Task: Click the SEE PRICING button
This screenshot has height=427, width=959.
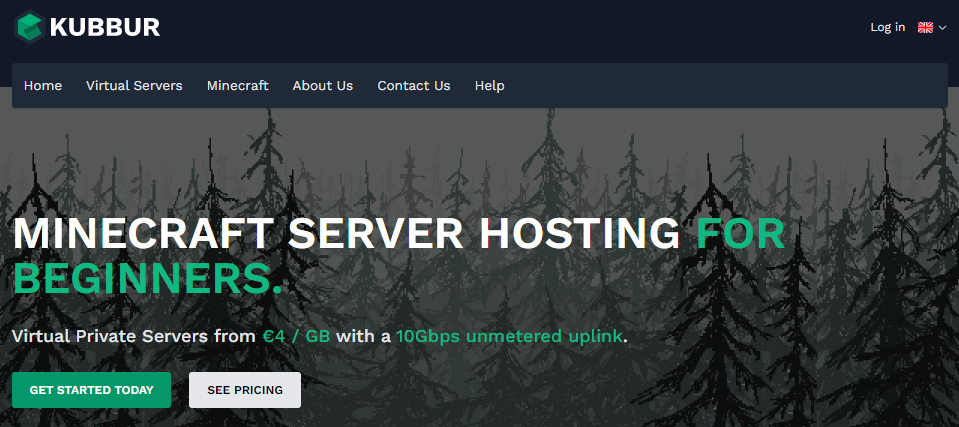Action: point(245,390)
